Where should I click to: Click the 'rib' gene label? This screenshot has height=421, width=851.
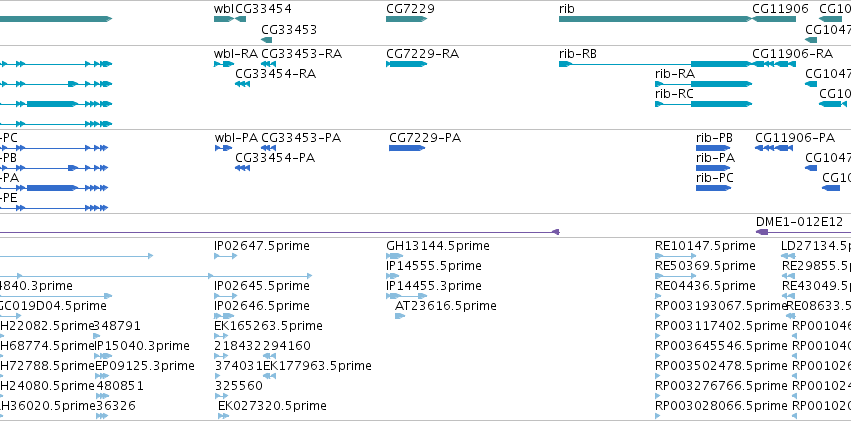[x=567, y=9]
